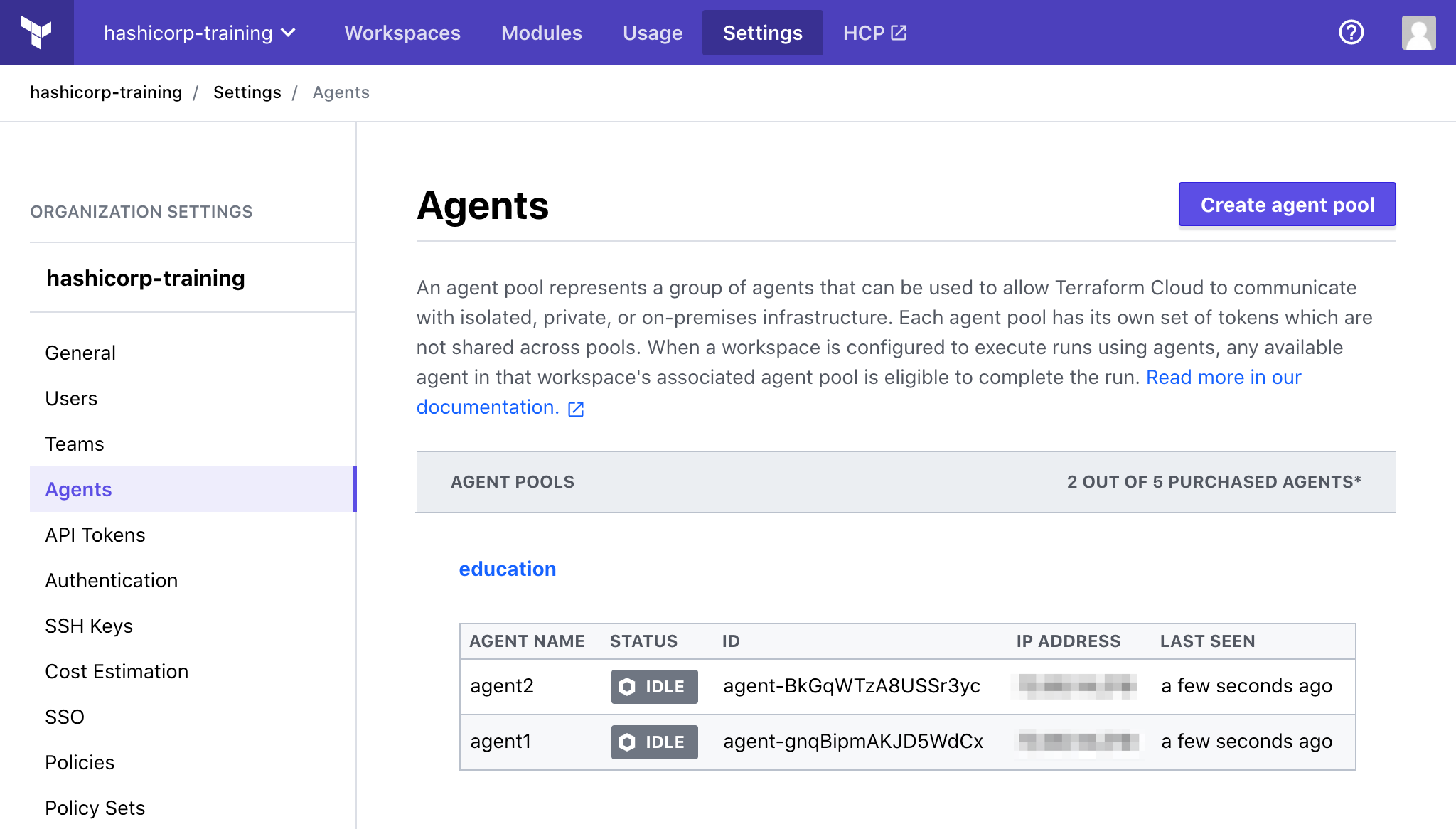Image resolution: width=1456 pixels, height=829 pixels.
Task: Click the STATUS column header
Action: (x=643, y=641)
